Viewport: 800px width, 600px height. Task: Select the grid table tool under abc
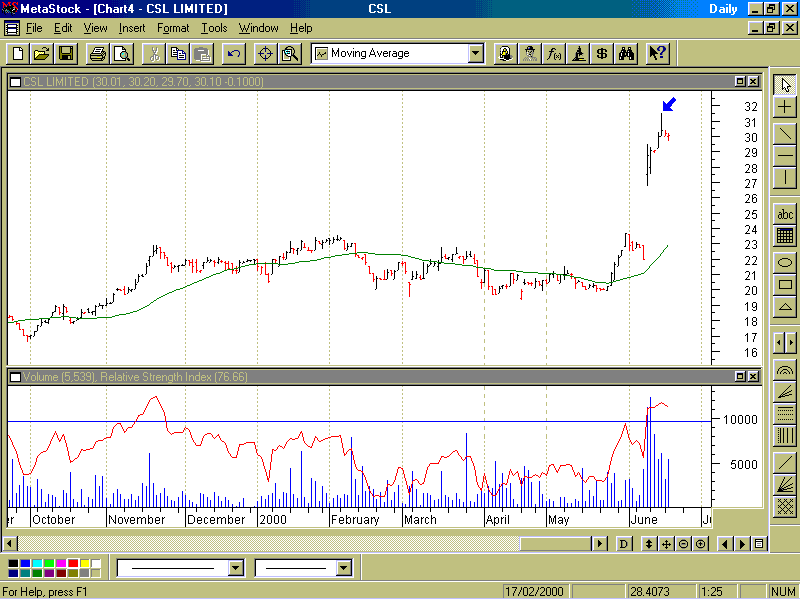(785, 236)
